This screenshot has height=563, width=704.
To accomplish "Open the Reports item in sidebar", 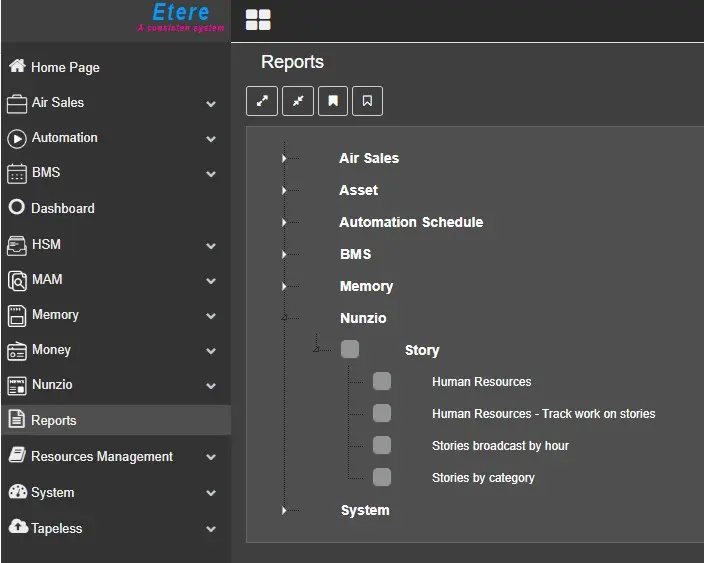I will click(x=54, y=420).
